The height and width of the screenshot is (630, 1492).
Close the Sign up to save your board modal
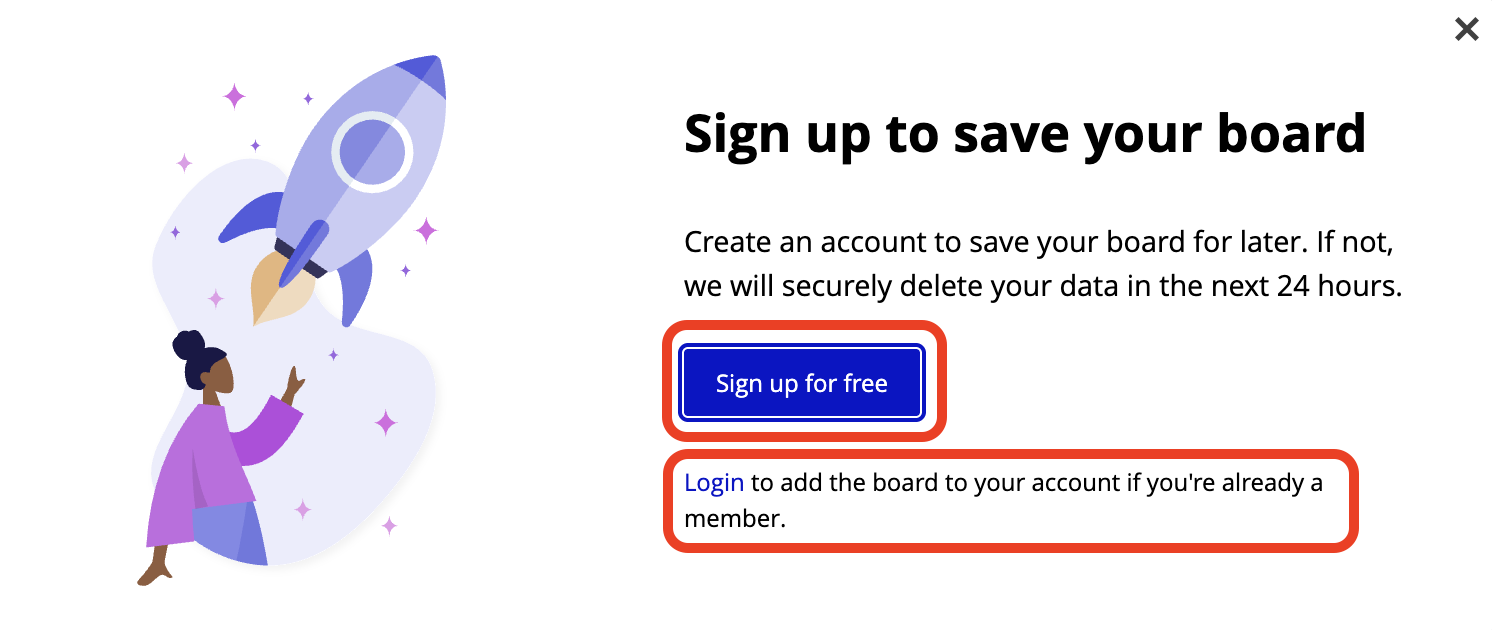pos(1466,29)
